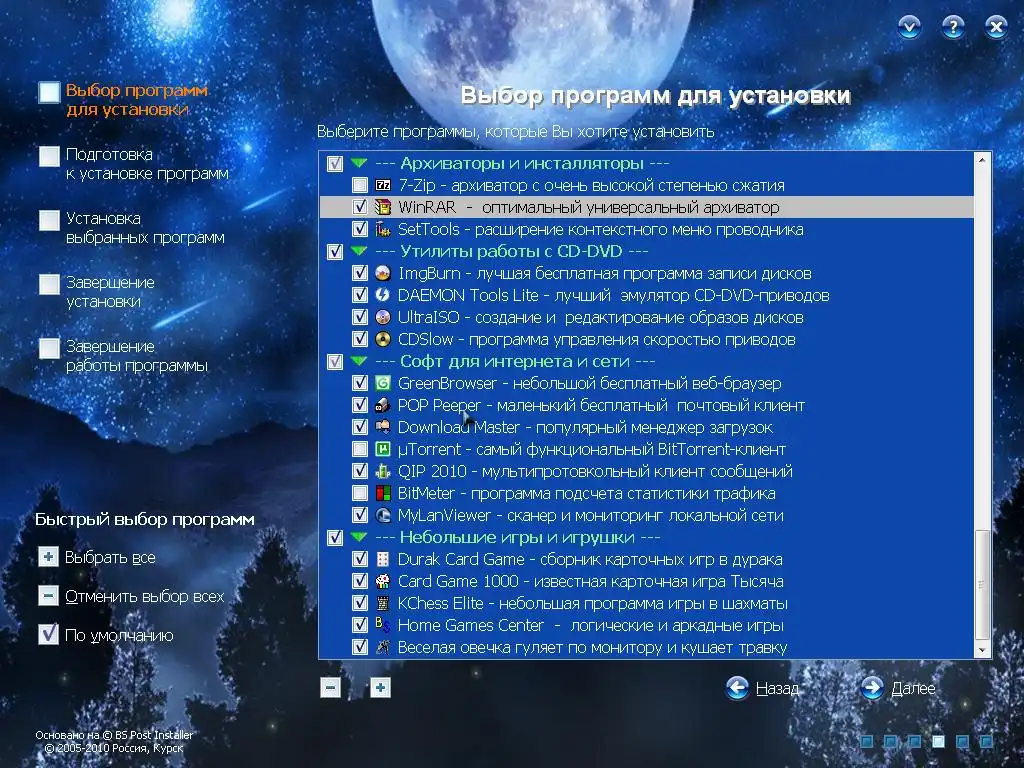Click the µTorrent green icon
Image resolution: width=1024 pixels, height=768 pixels.
click(x=383, y=449)
